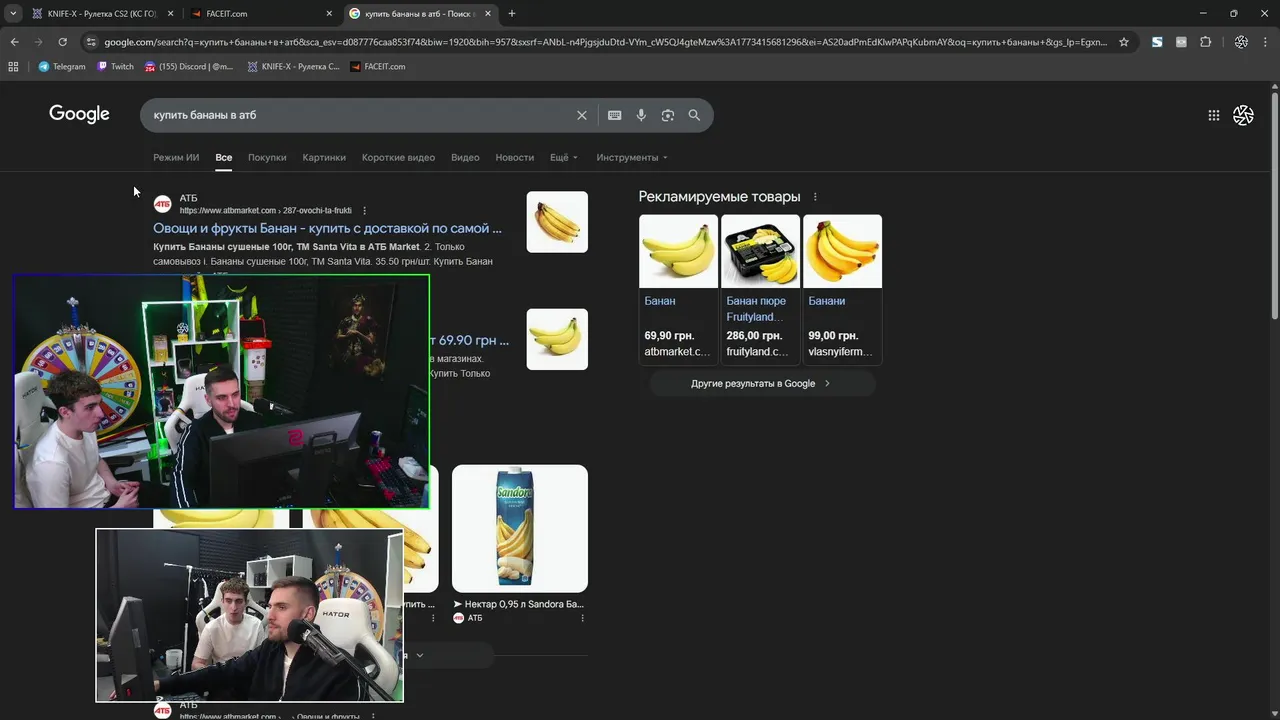Click the address bar URL field
Screen dimensions: 1280x720
pos(605,42)
